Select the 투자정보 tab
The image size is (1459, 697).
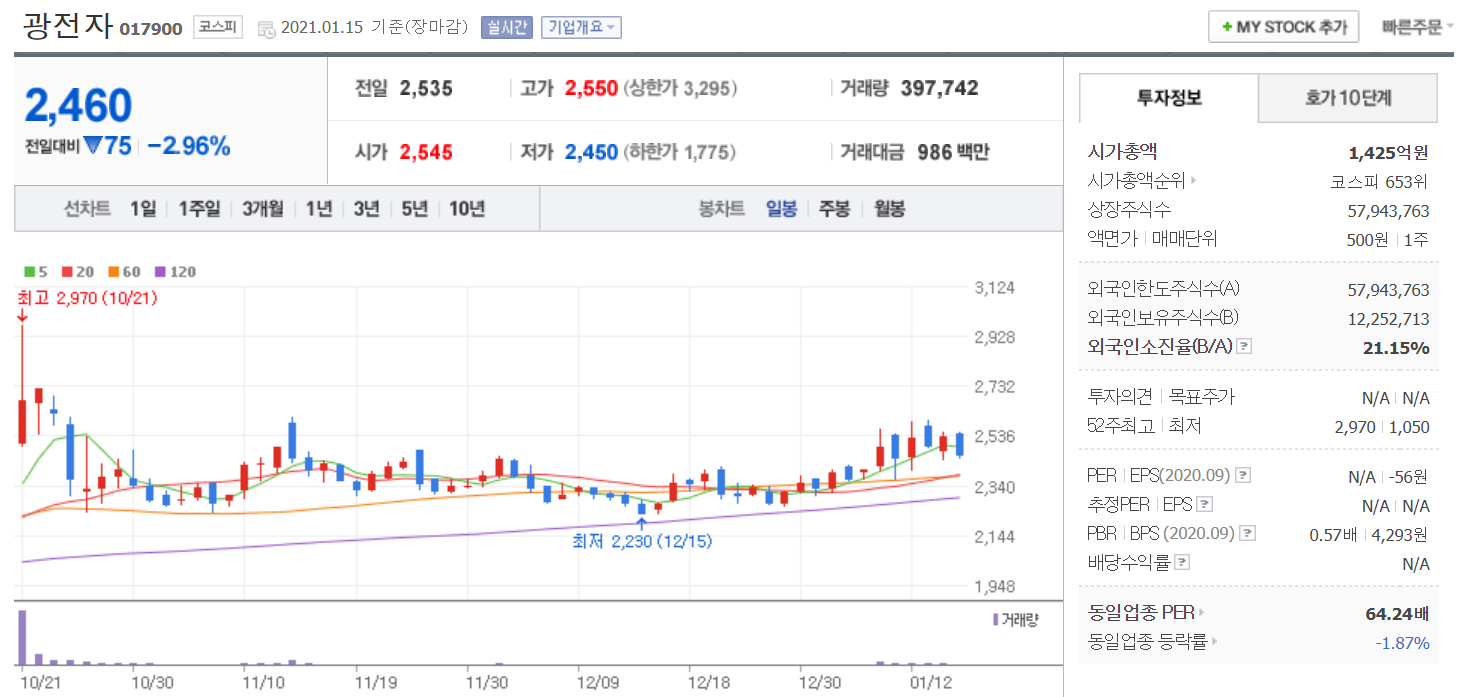click(1168, 98)
